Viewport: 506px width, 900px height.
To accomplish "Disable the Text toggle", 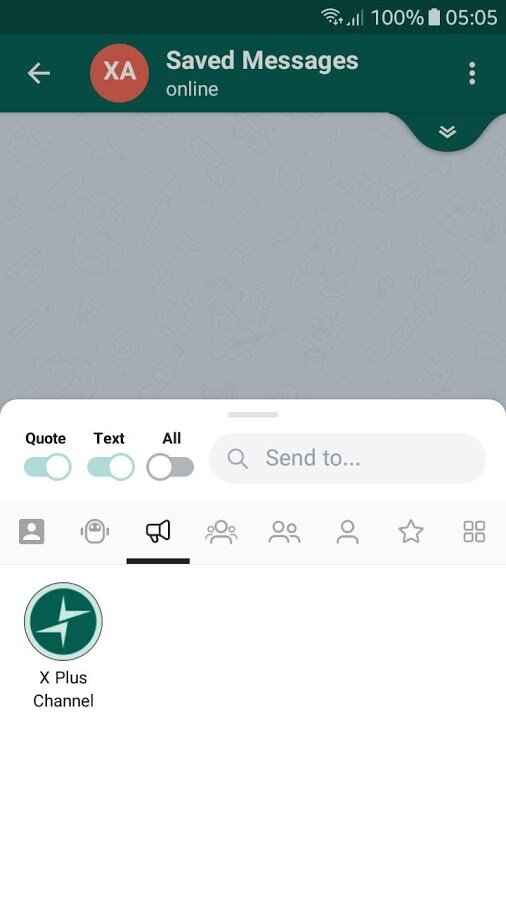I will pos(111,467).
